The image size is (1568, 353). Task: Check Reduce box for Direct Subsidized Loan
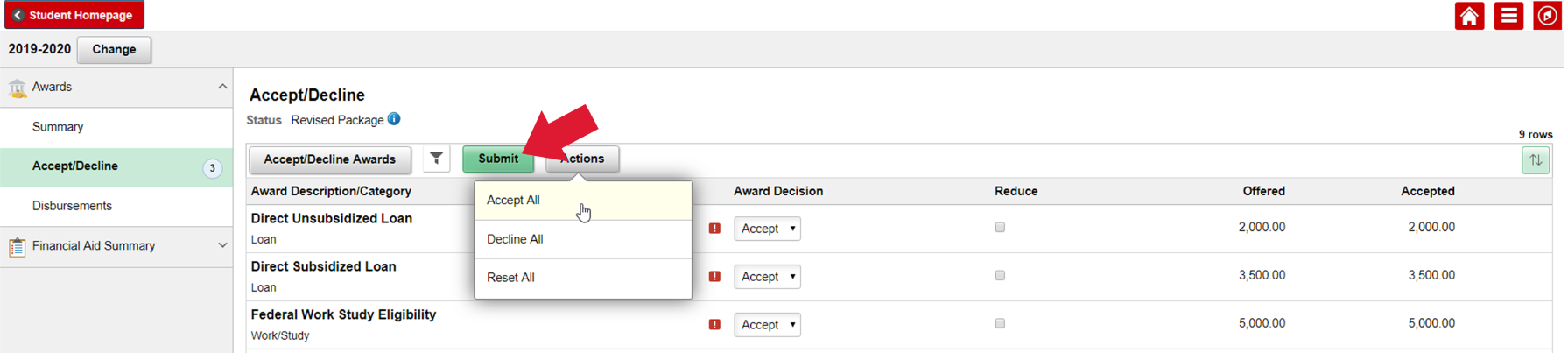[1000, 276]
